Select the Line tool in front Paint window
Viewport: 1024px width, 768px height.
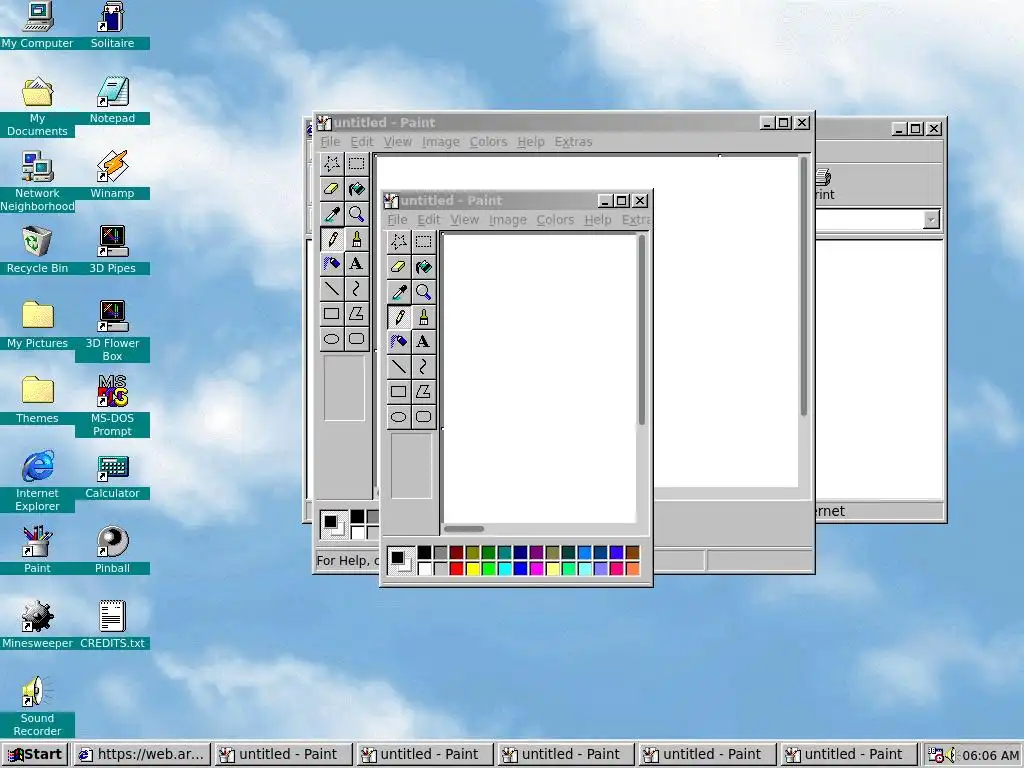coord(398,366)
